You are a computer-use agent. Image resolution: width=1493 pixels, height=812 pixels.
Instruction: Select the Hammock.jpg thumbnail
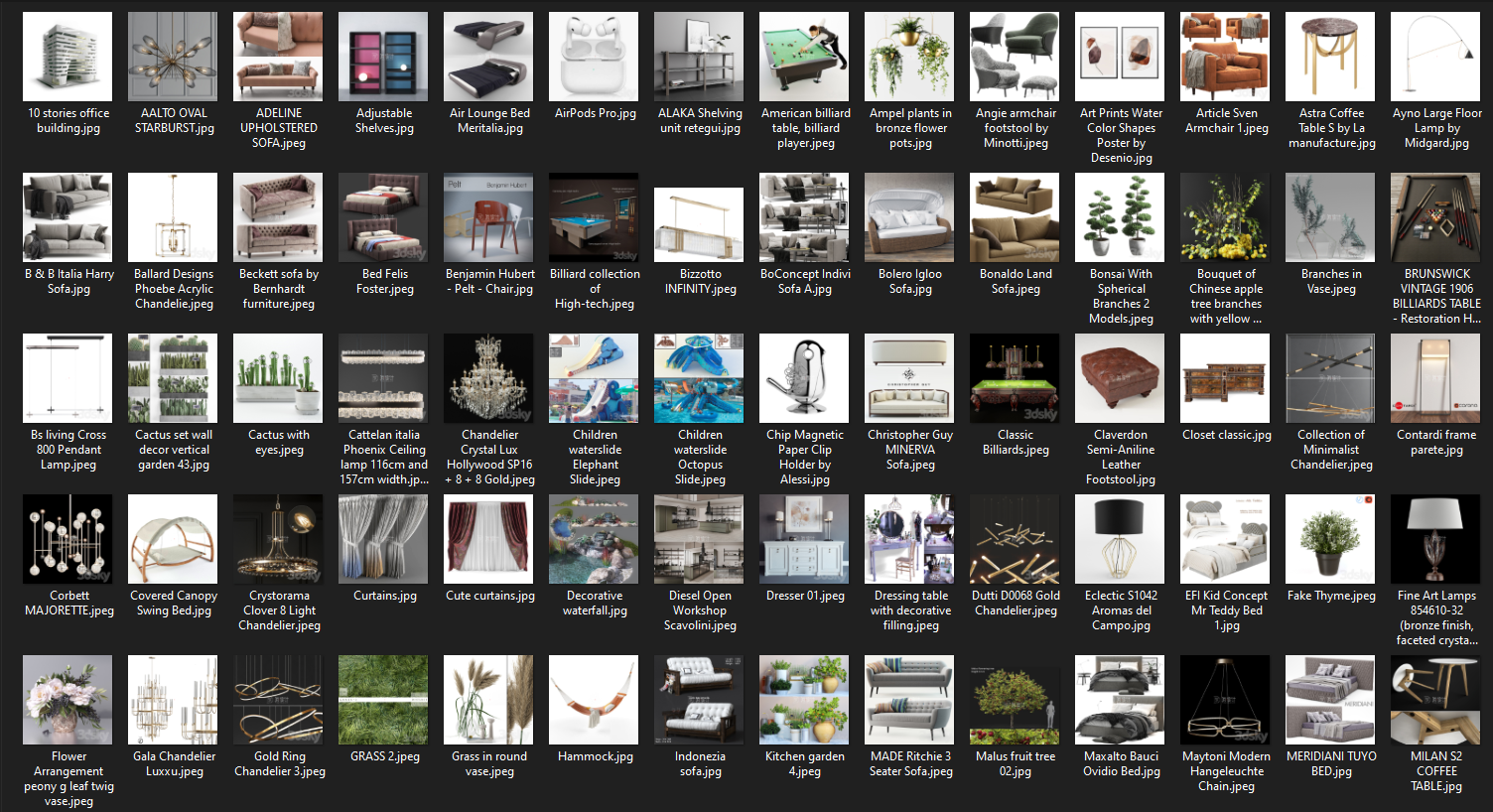click(x=595, y=700)
